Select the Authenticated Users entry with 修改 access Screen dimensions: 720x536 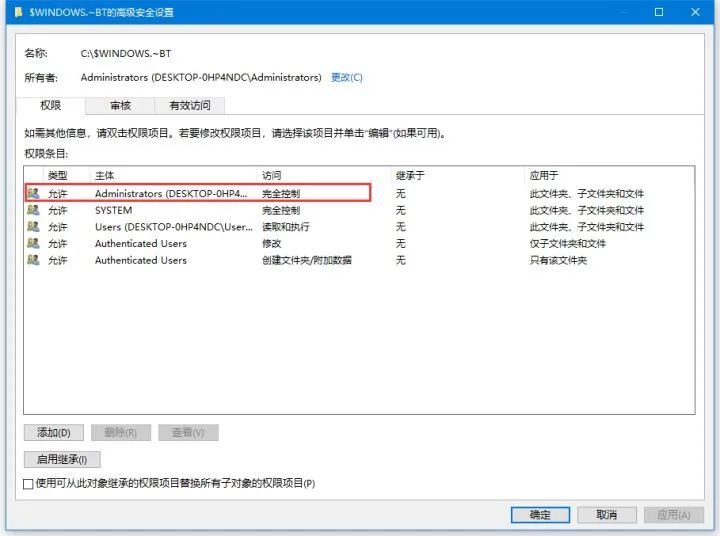[141, 243]
